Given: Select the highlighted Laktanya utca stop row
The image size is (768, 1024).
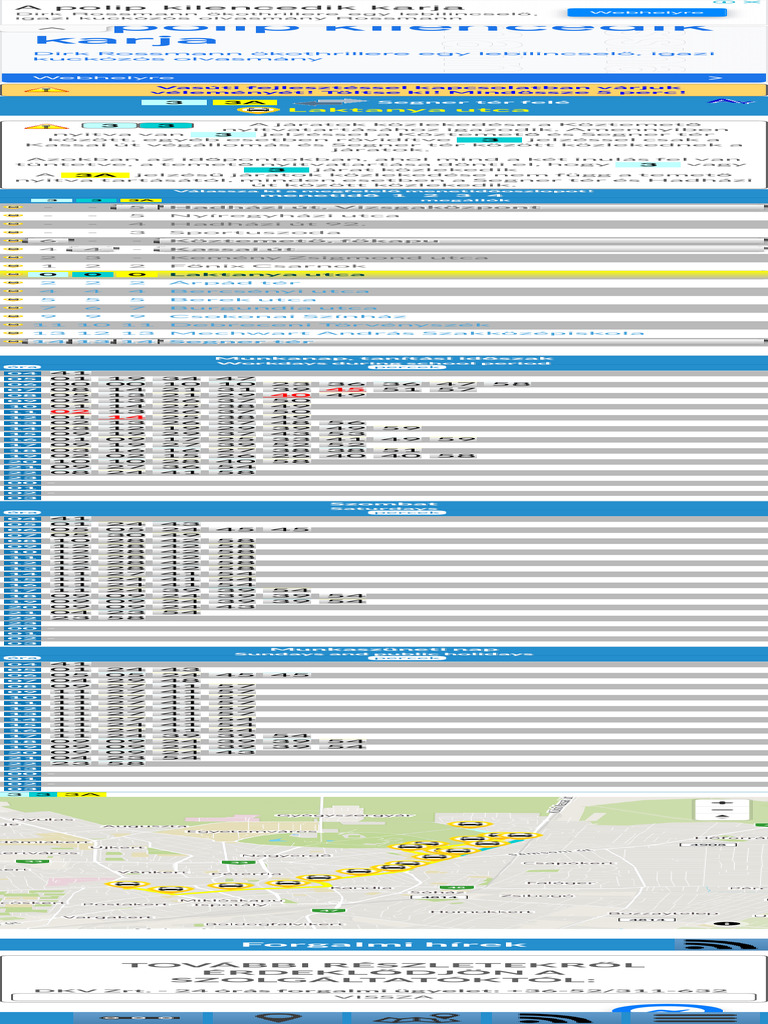Looking at the screenshot, I should 384,274.
